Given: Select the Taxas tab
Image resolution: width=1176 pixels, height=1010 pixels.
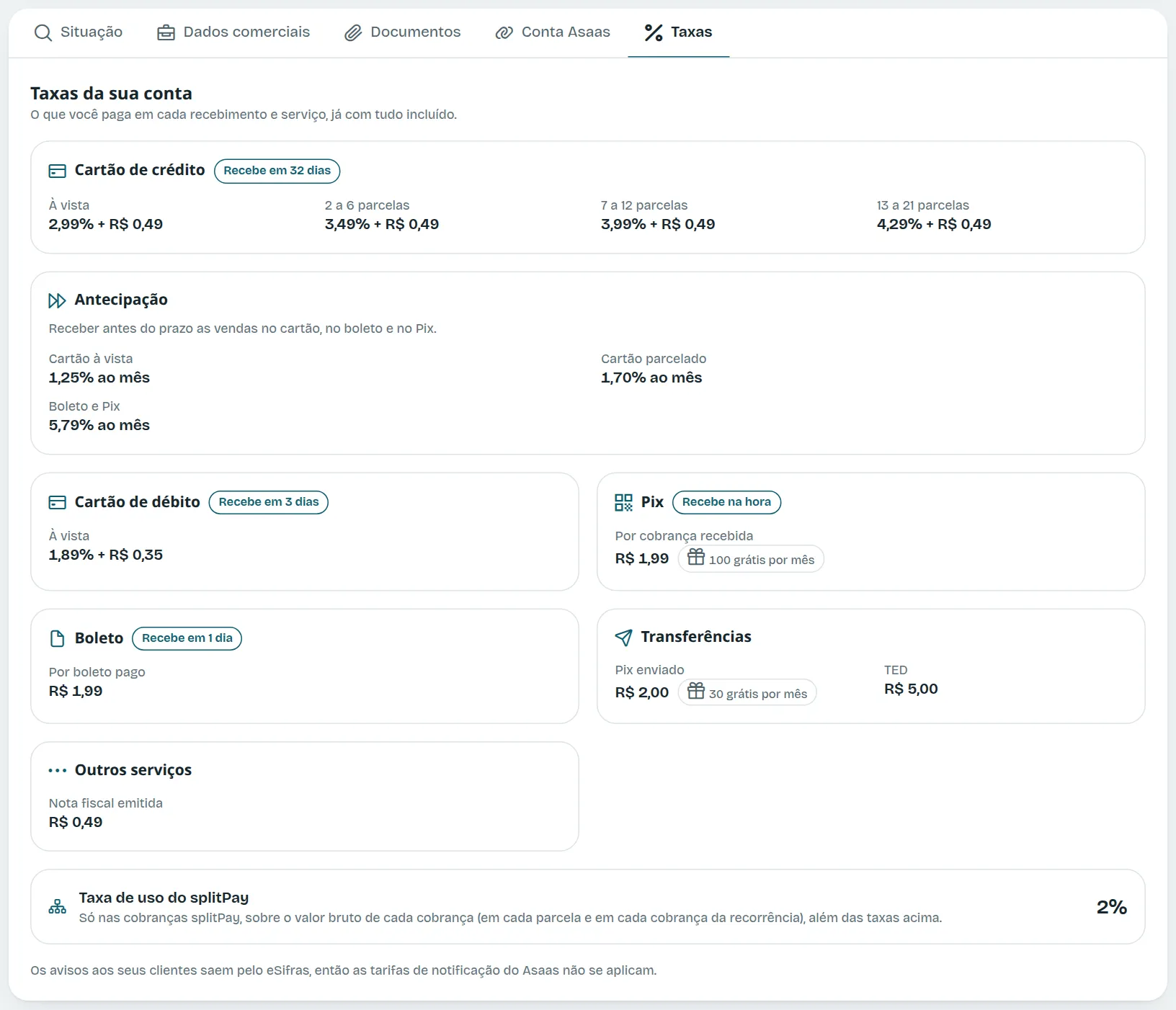Looking at the screenshot, I should pyautogui.click(x=678, y=32).
